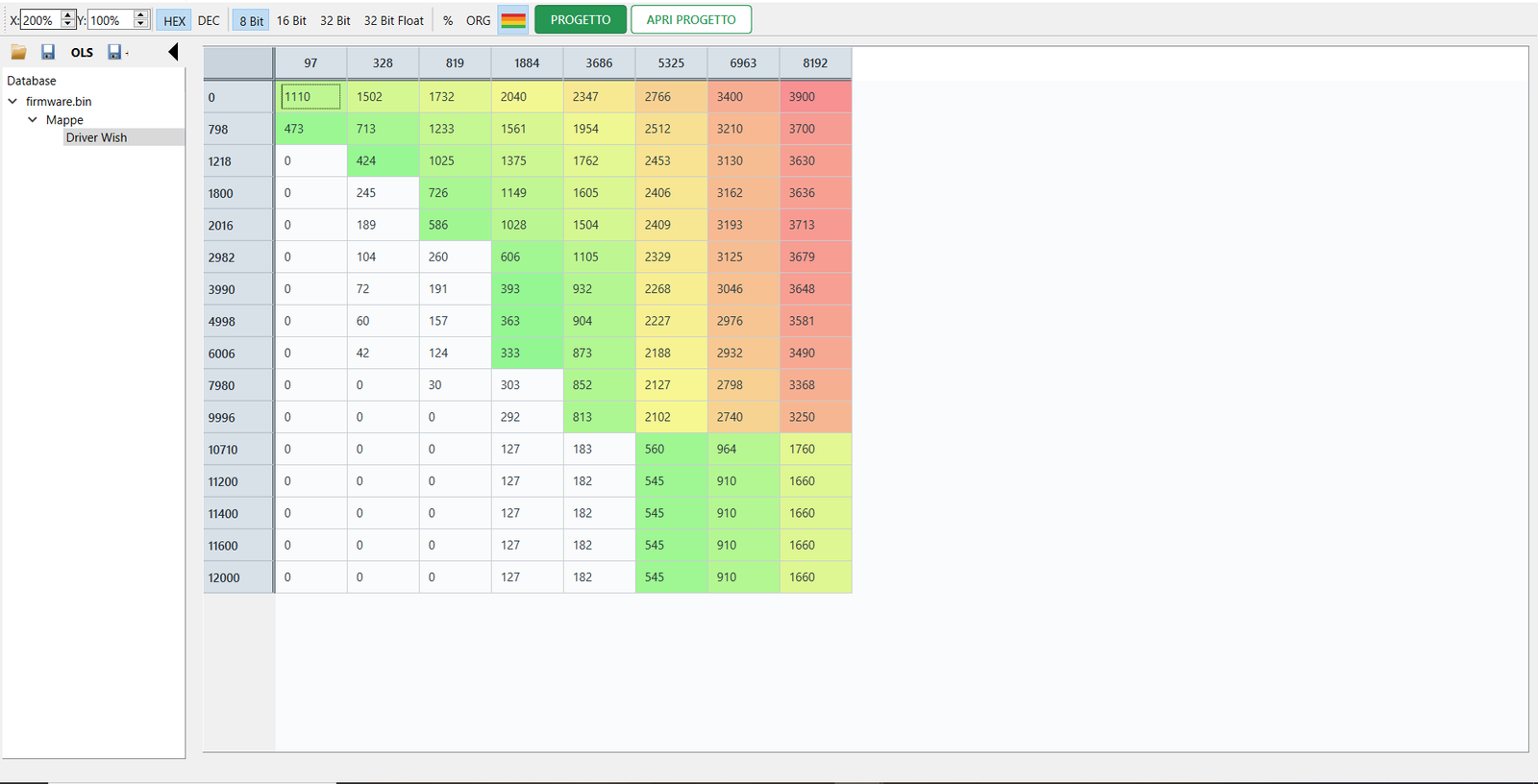Select the cell containing 3713

(815, 225)
